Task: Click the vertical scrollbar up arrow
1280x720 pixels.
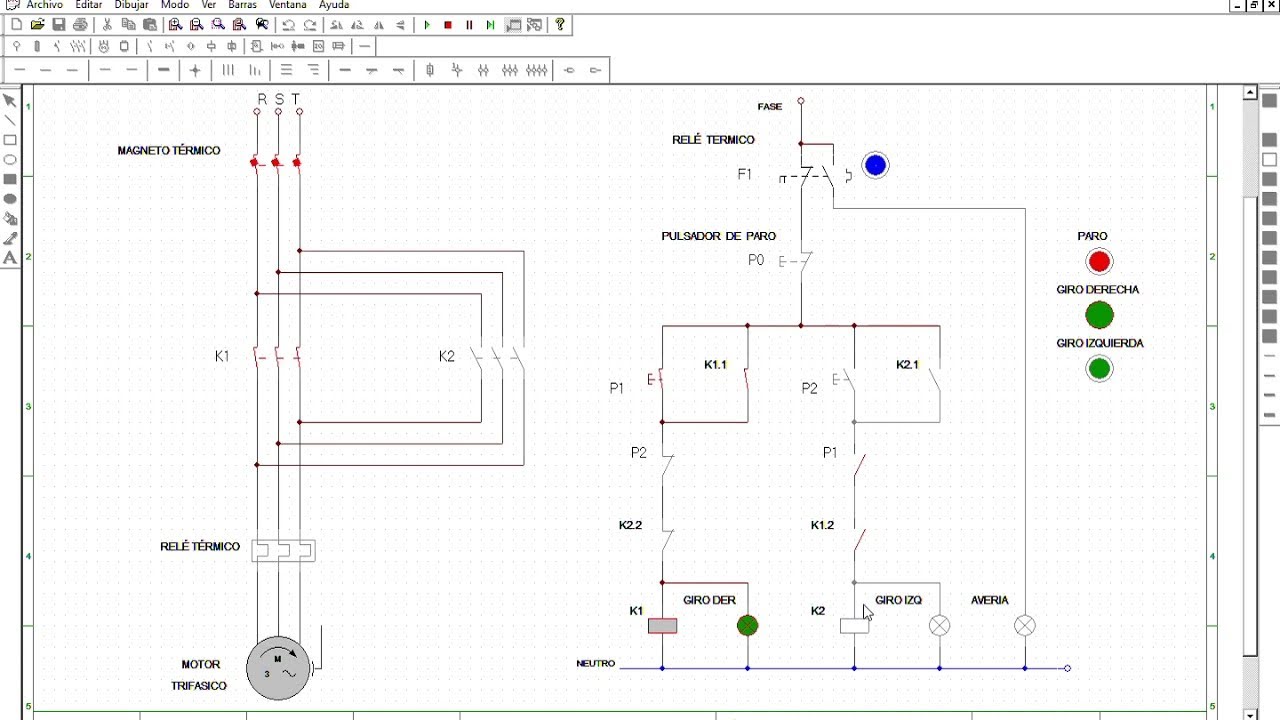Action: point(1250,93)
